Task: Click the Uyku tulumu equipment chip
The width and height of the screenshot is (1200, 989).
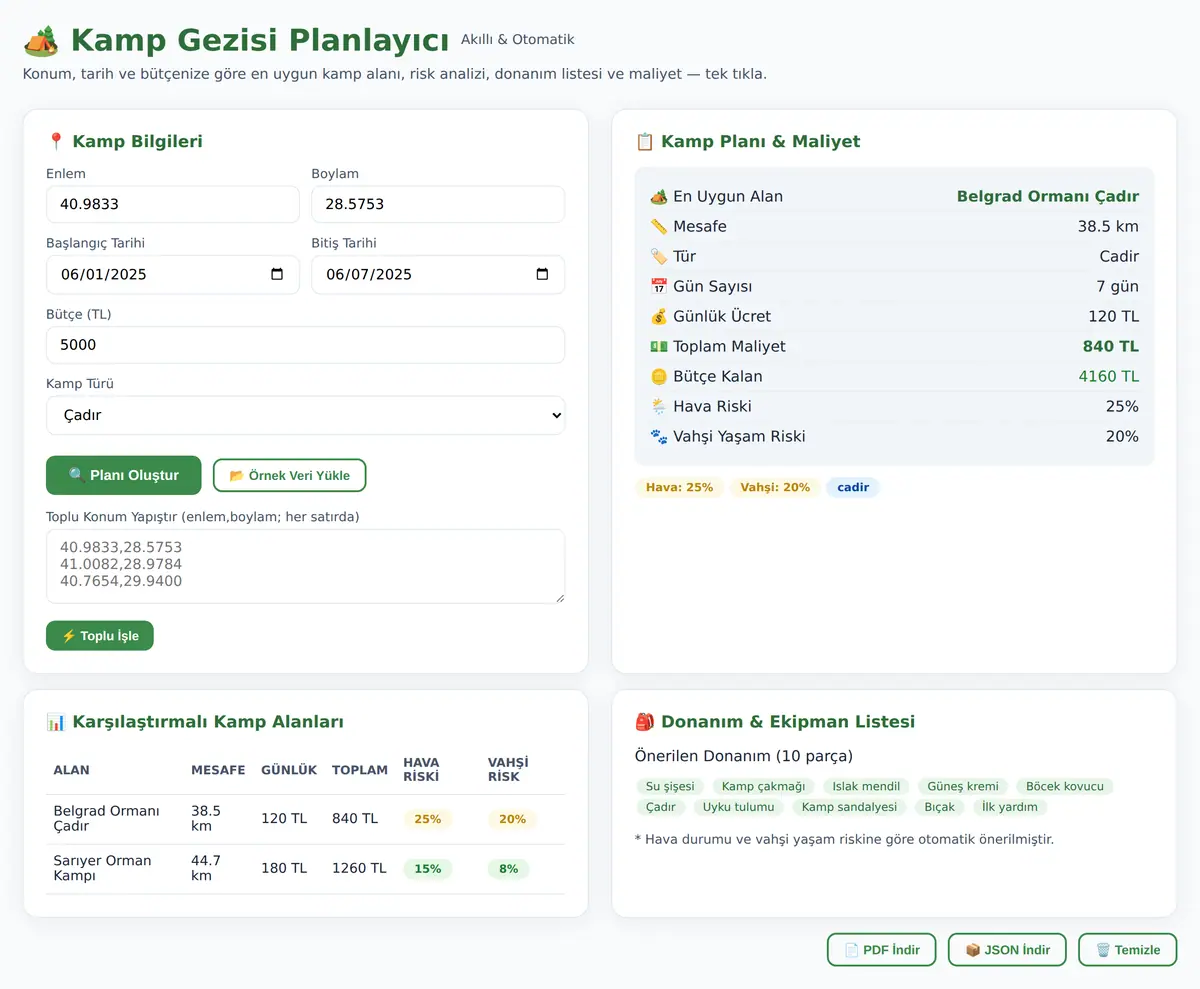Action: pos(739,807)
